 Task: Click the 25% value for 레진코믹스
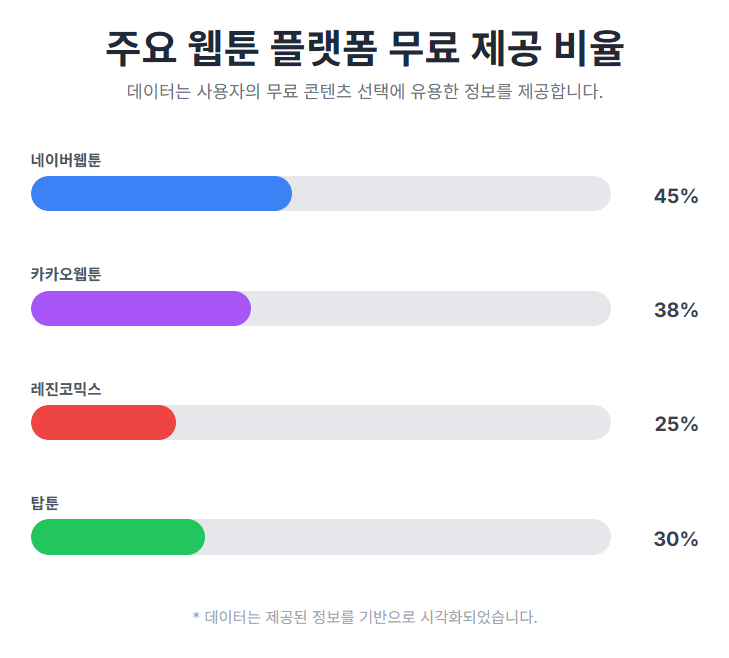coord(676,424)
